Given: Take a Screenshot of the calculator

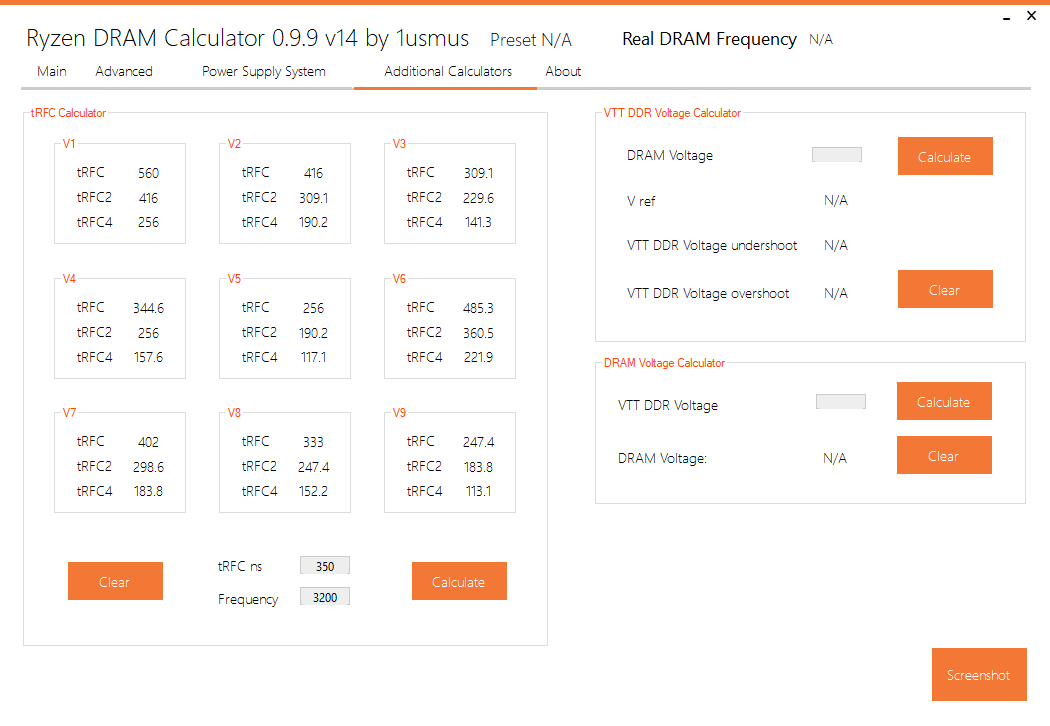Looking at the screenshot, I should click(x=979, y=674).
